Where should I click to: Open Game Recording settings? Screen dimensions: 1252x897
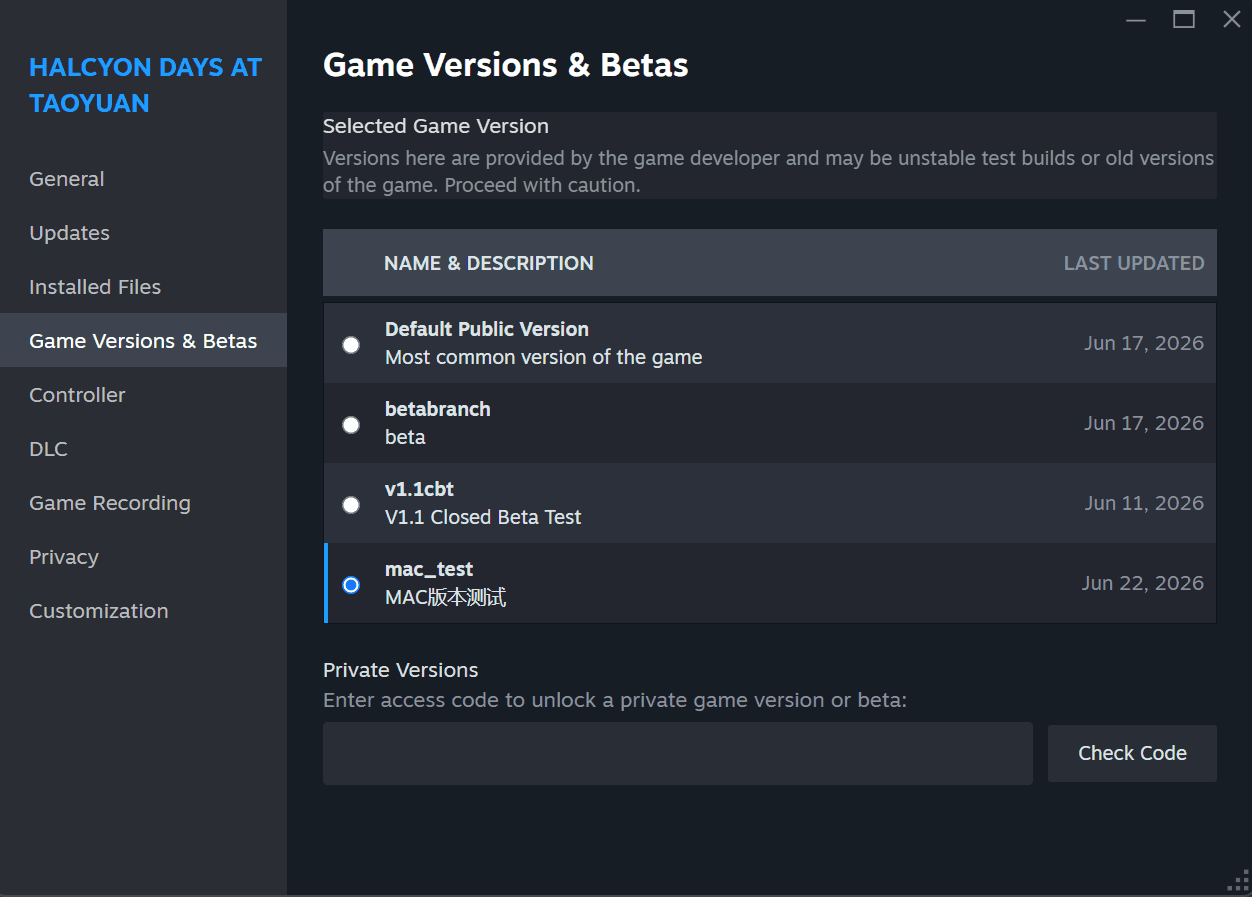[143, 503]
